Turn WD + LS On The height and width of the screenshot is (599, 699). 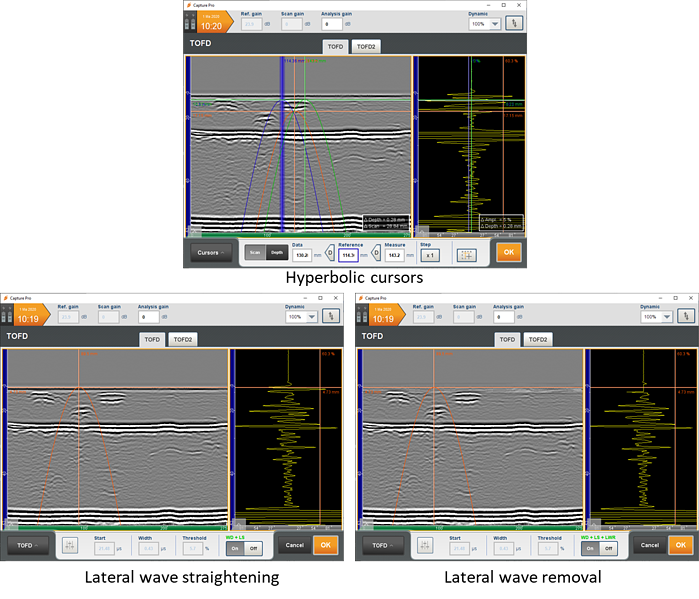click(235, 548)
